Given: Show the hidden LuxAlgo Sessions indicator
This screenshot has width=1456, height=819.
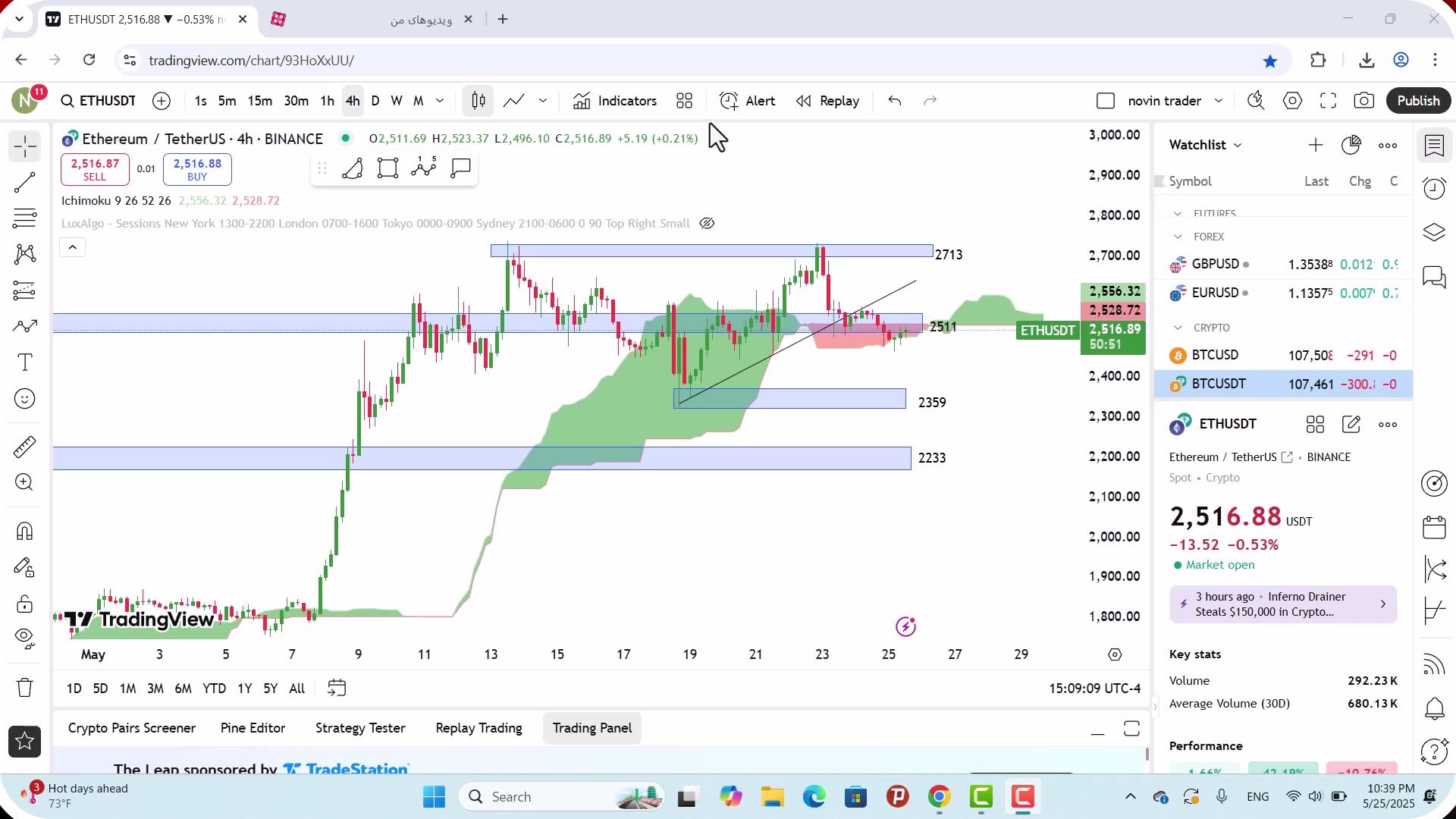Looking at the screenshot, I should [x=707, y=224].
